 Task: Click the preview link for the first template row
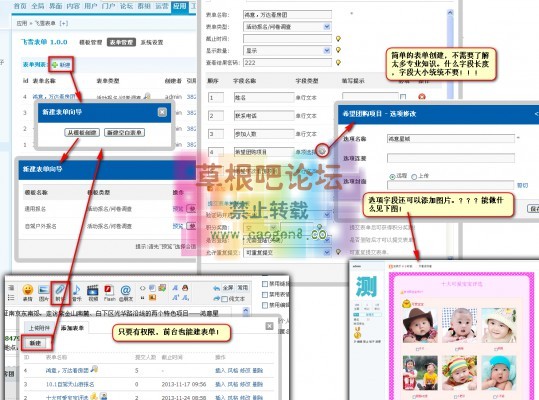[178, 209]
